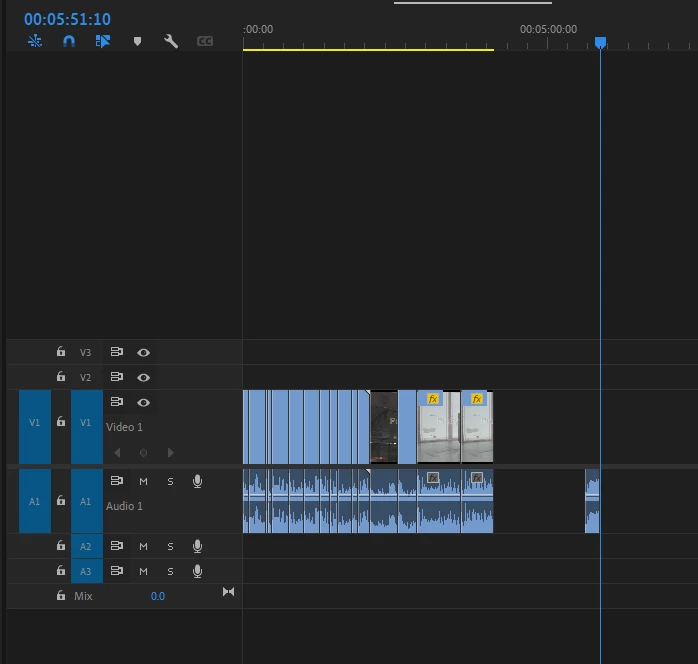Select V3 track target label
This screenshot has width=698, height=664.
[x=85, y=352]
